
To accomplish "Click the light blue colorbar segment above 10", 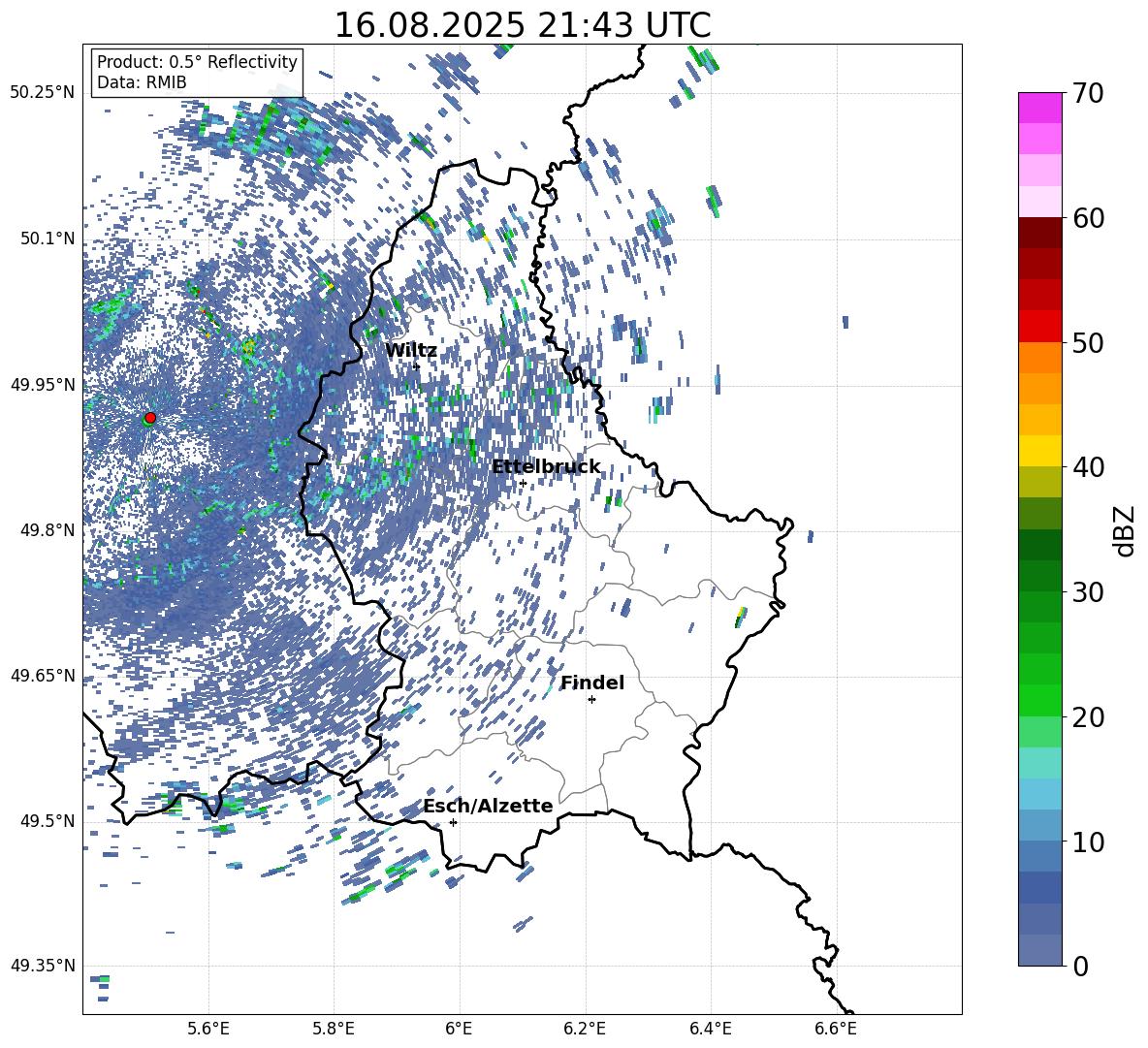I will tap(1039, 794).
